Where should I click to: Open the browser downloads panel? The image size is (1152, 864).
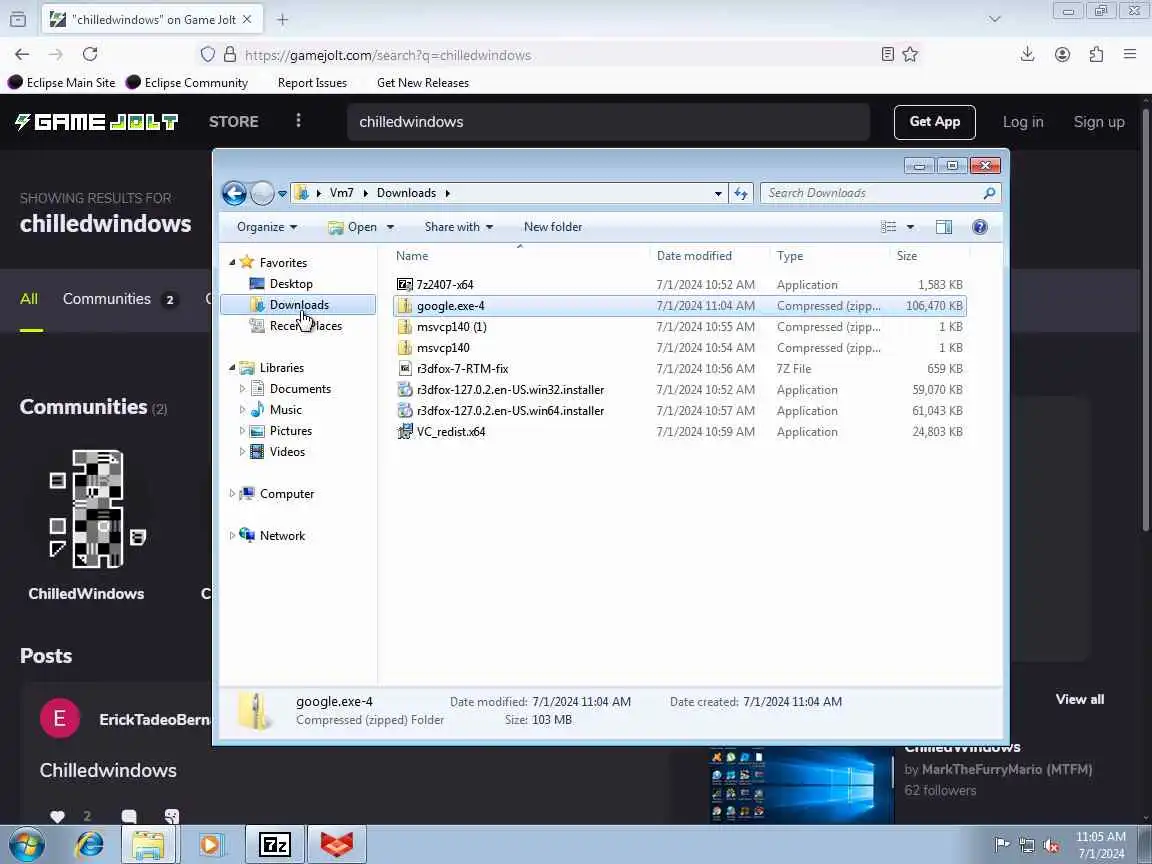[x=1027, y=54]
